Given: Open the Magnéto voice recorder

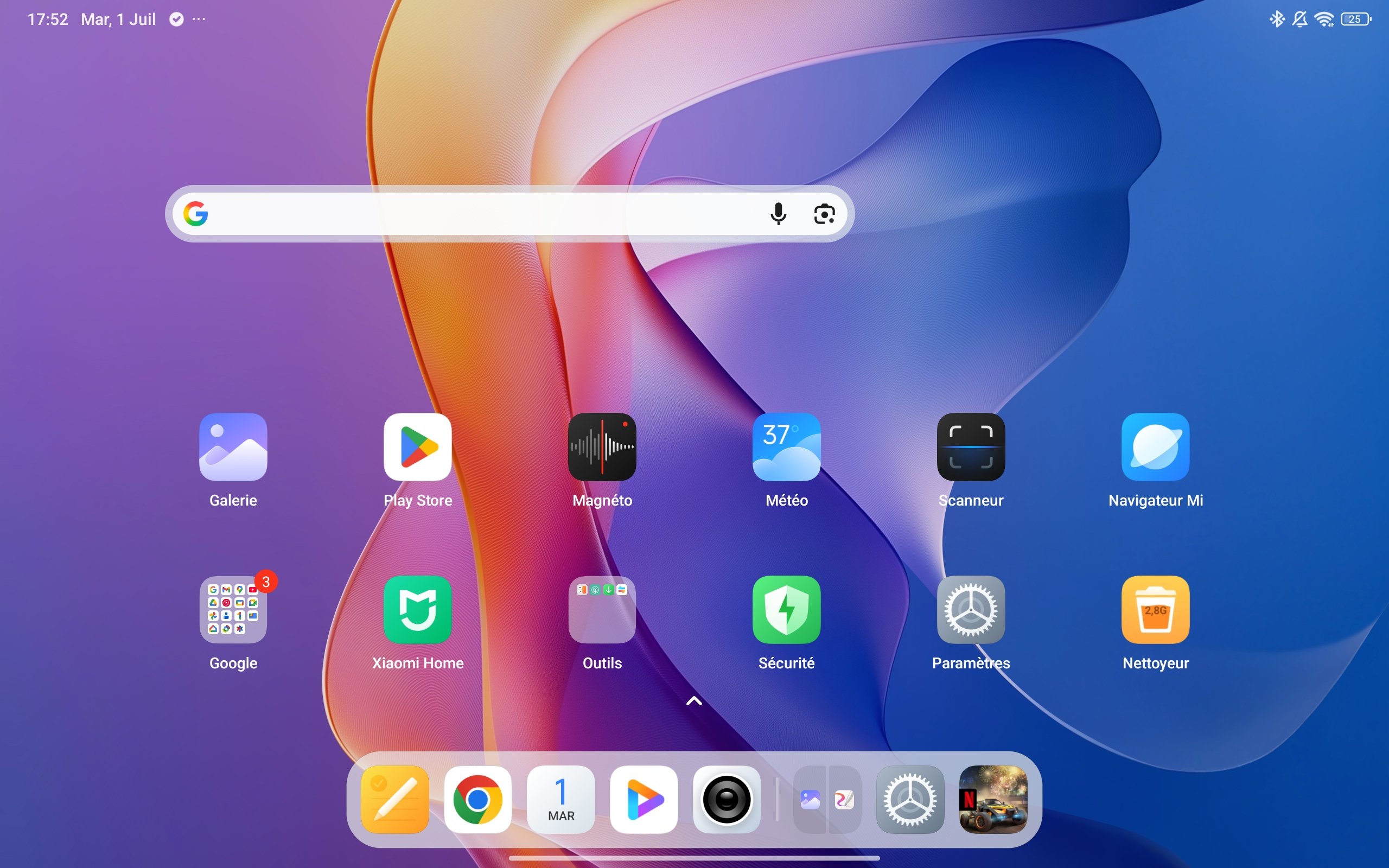Looking at the screenshot, I should [x=602, y=448].
